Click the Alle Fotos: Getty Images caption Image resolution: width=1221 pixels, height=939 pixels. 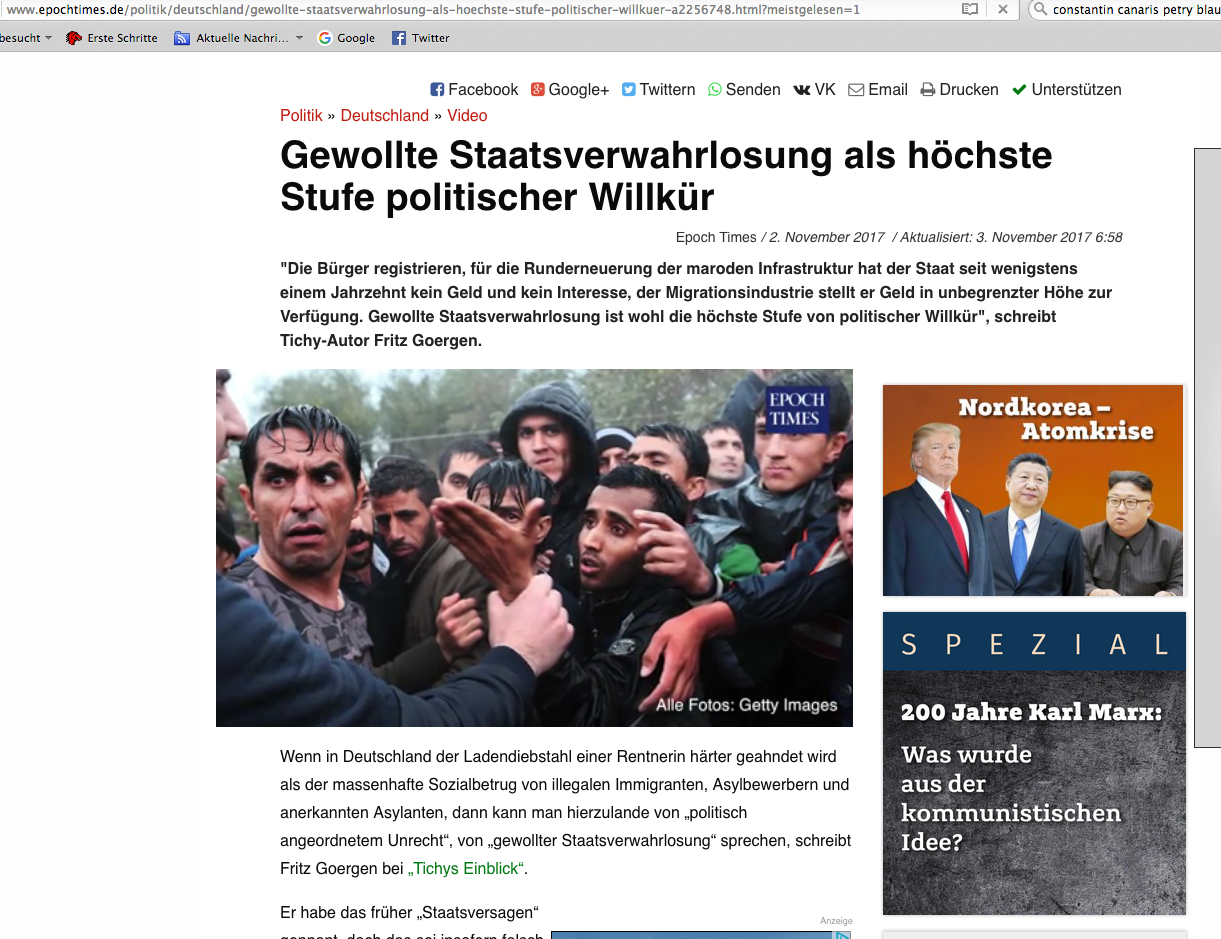746,706
